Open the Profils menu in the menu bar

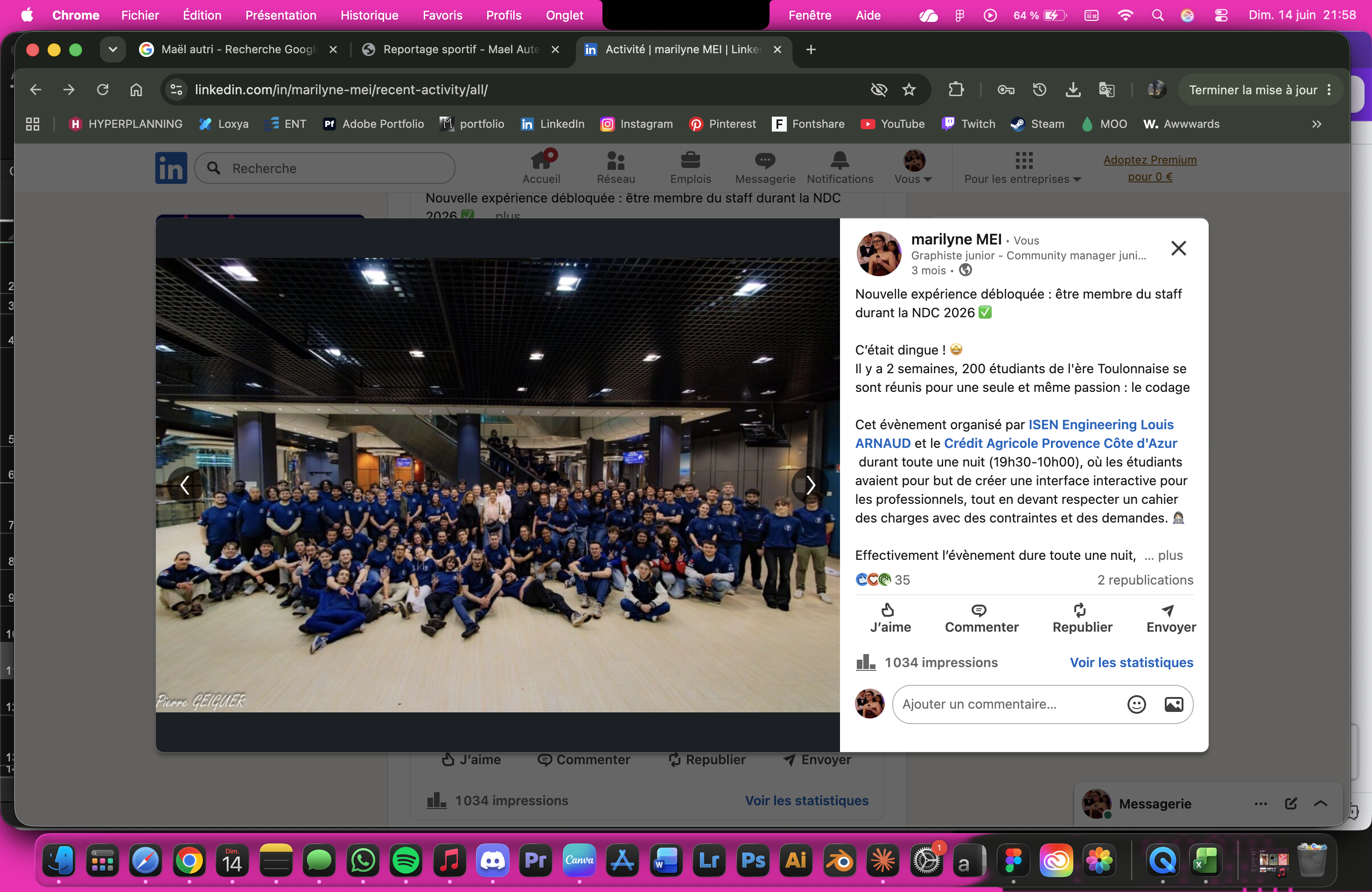tap(503, 15)
